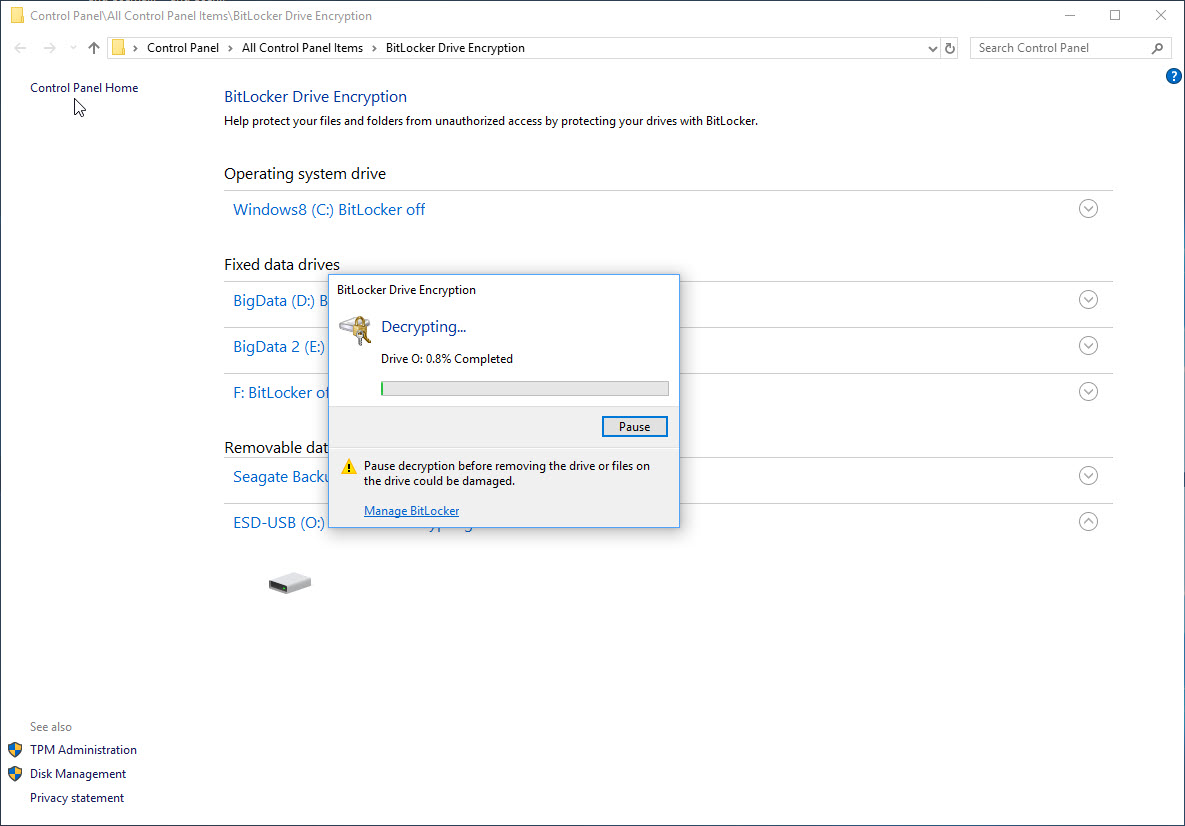Click the Pause decryption button
Viewport: 1185px width, 826px height.
pos(634,426)
